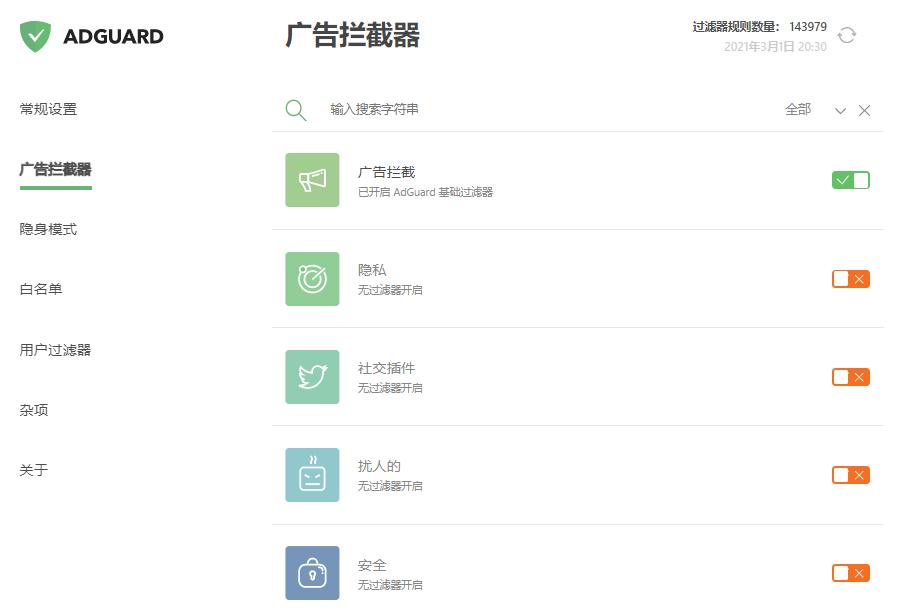Go to 隐身模式 section
This screenshot has height=615, width=904.
(48, 229)
